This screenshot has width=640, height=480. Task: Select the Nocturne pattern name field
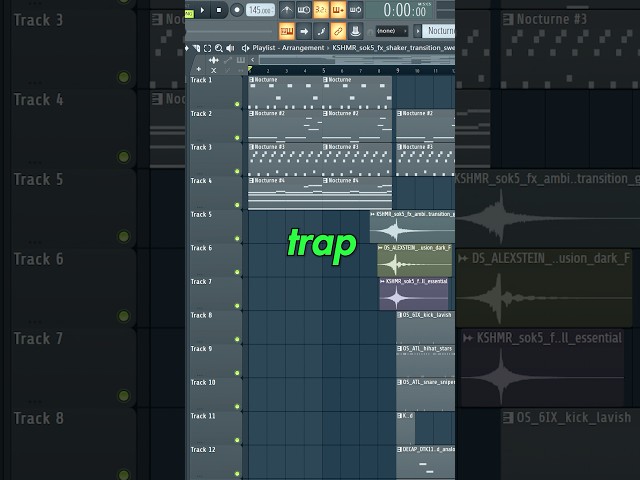click(x=440, y=31)
